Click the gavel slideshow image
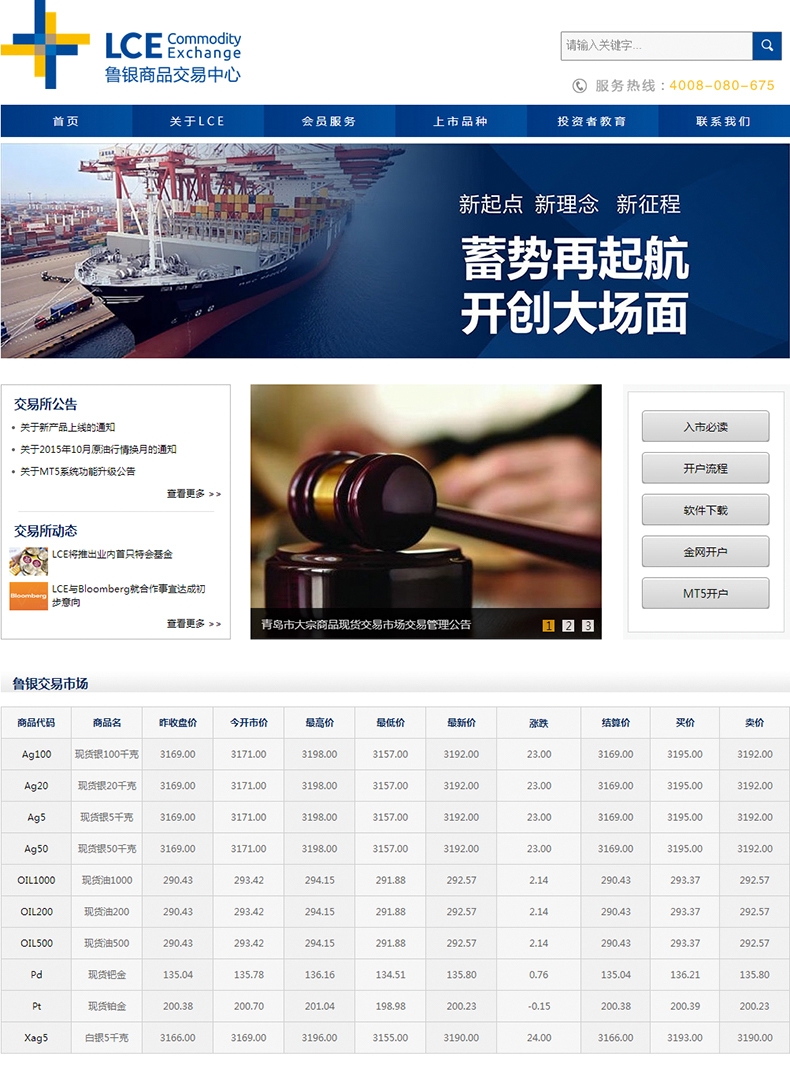 [425, 500]
